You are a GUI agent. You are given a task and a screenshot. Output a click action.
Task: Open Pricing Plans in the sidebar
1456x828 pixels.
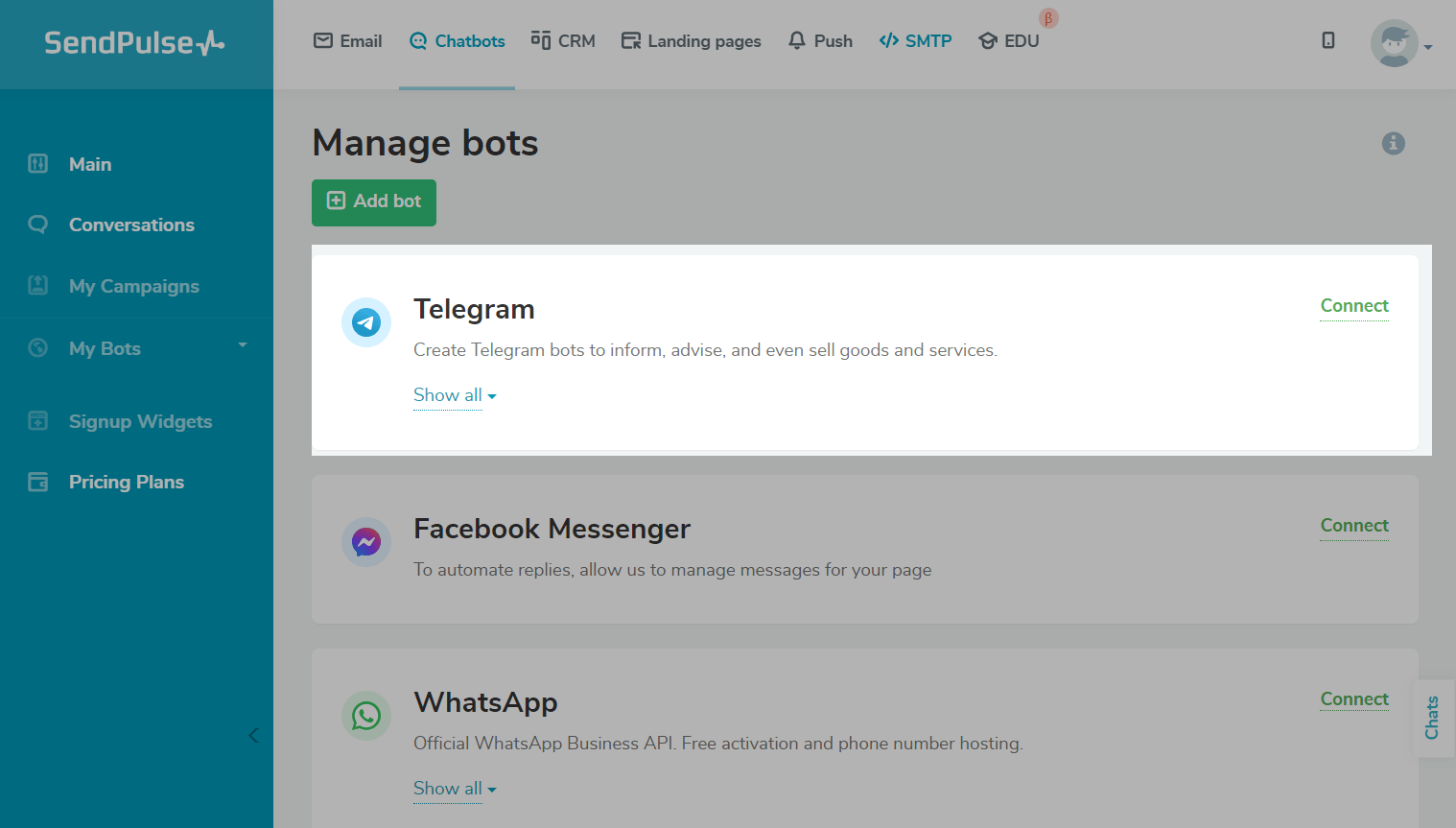pyautogui.click(x=127, y=482)
